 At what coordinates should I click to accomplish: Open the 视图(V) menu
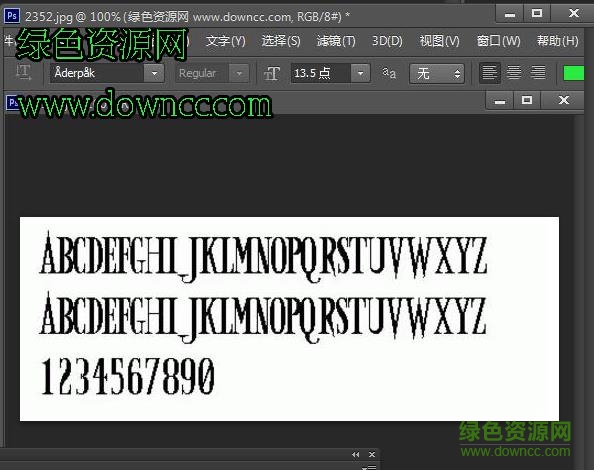click(439, 41)
